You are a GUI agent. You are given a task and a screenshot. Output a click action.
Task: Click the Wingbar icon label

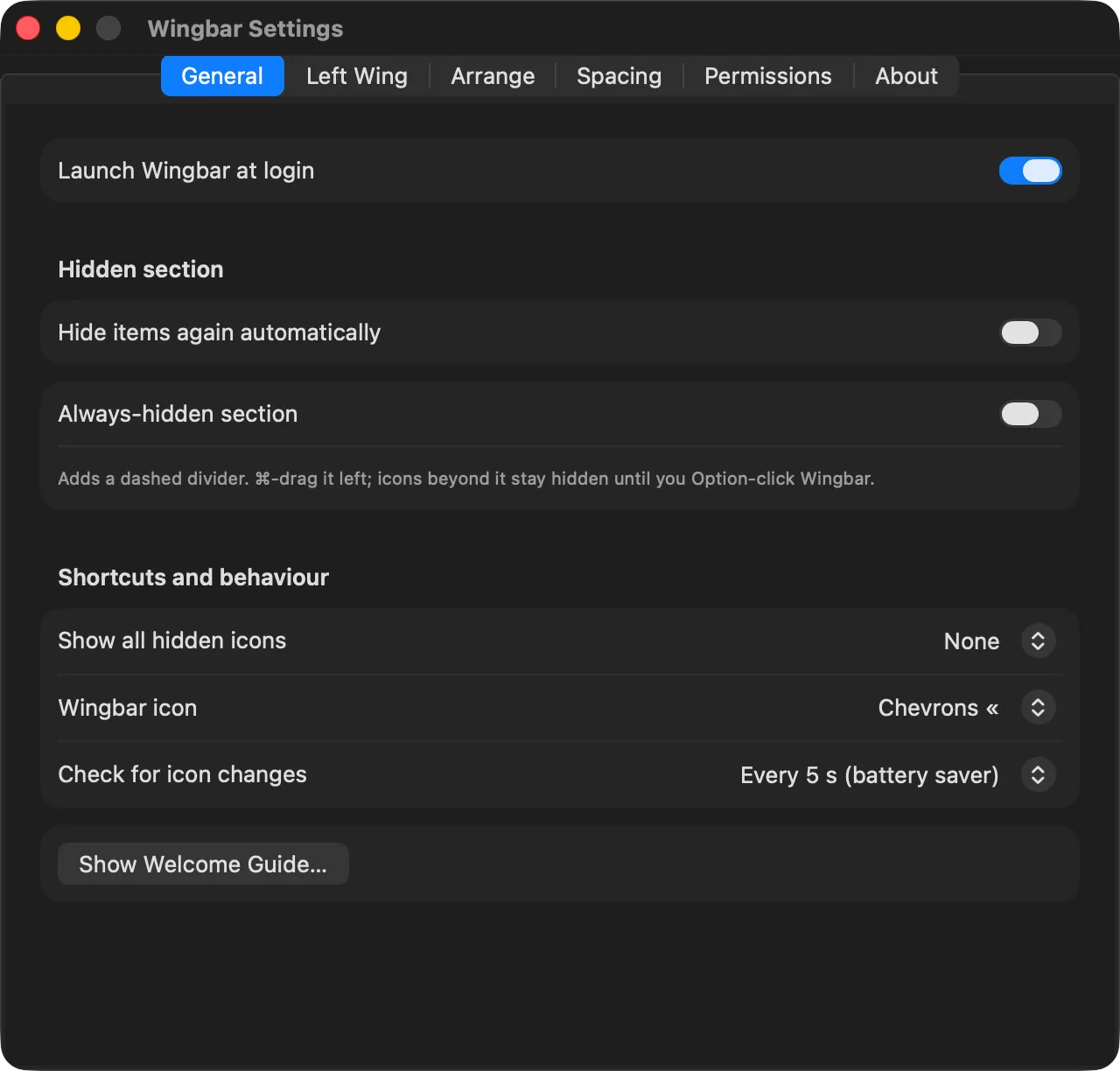[x=127, y=708]
